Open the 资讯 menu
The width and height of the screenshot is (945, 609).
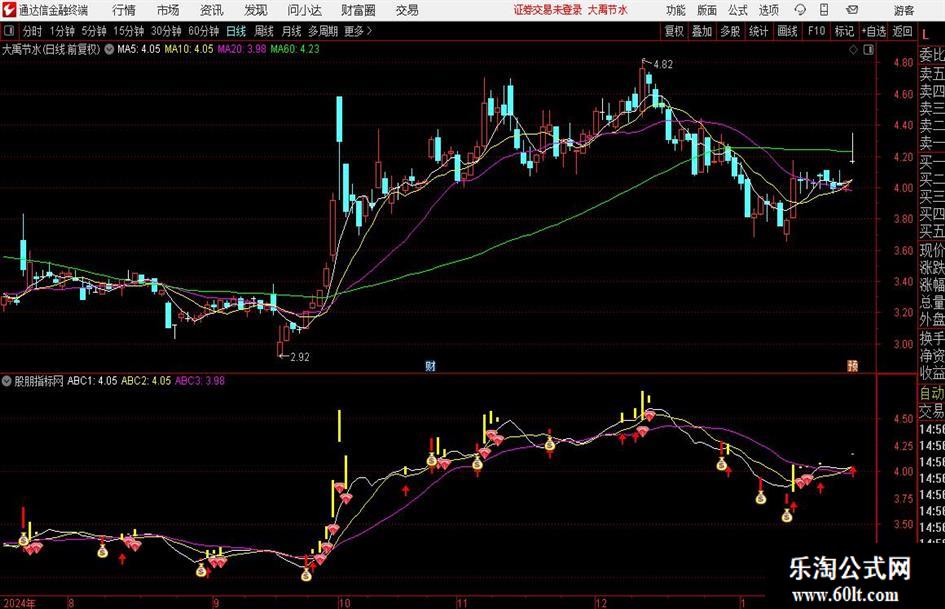(212, 10)
